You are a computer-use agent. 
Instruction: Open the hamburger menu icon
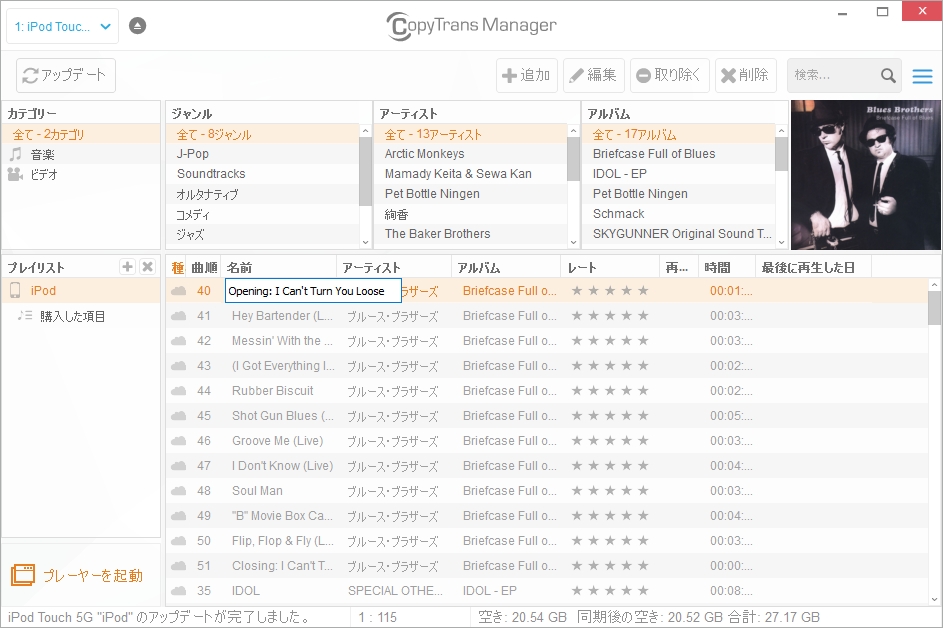click(x=922, y=76)
